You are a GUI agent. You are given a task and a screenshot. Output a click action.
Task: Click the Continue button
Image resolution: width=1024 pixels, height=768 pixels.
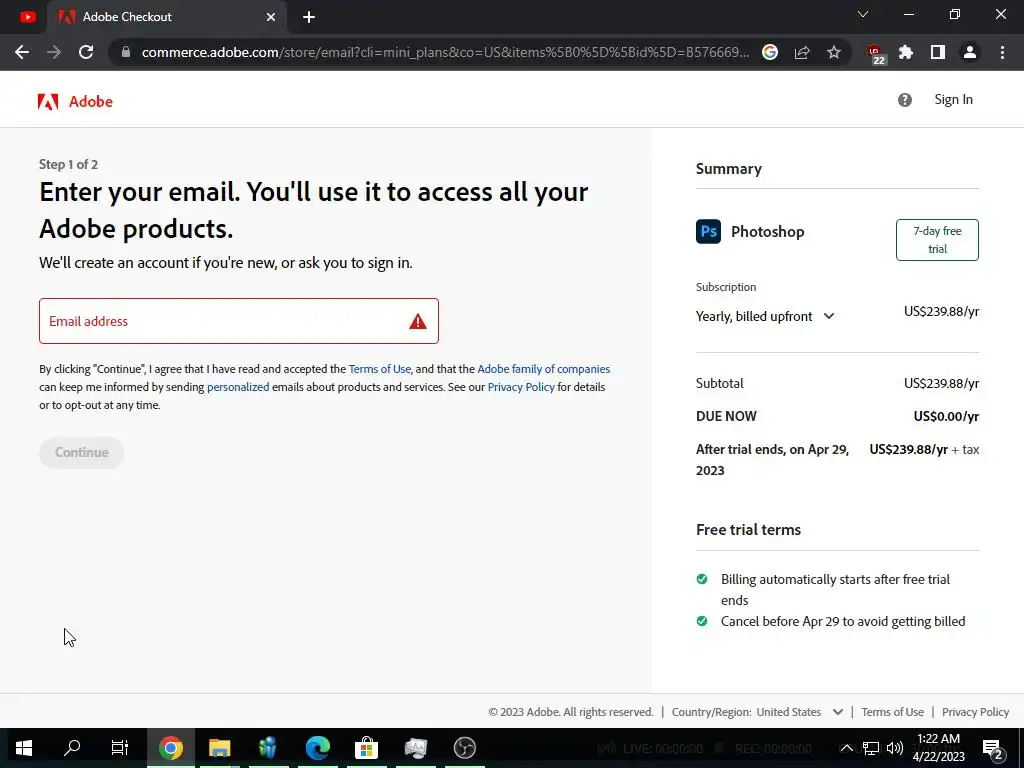(82, 453)
